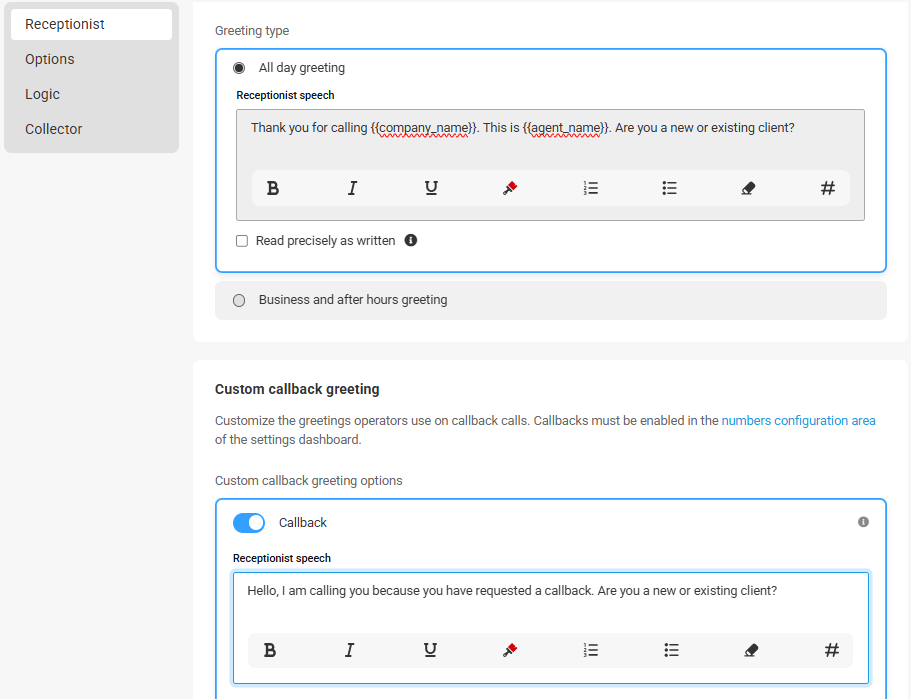Apply italic in All day greeting editor

(x=352, y=188)
